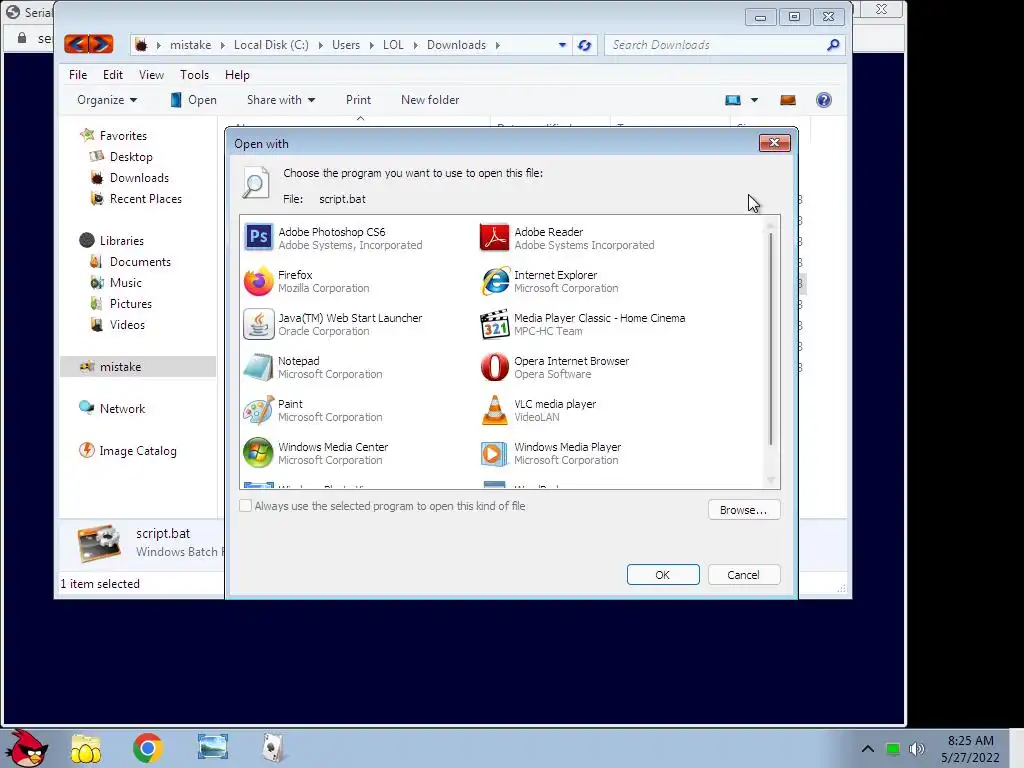Show hidden tray icons chevron
Screen dimensions: 1024x768
coord(867,749)
